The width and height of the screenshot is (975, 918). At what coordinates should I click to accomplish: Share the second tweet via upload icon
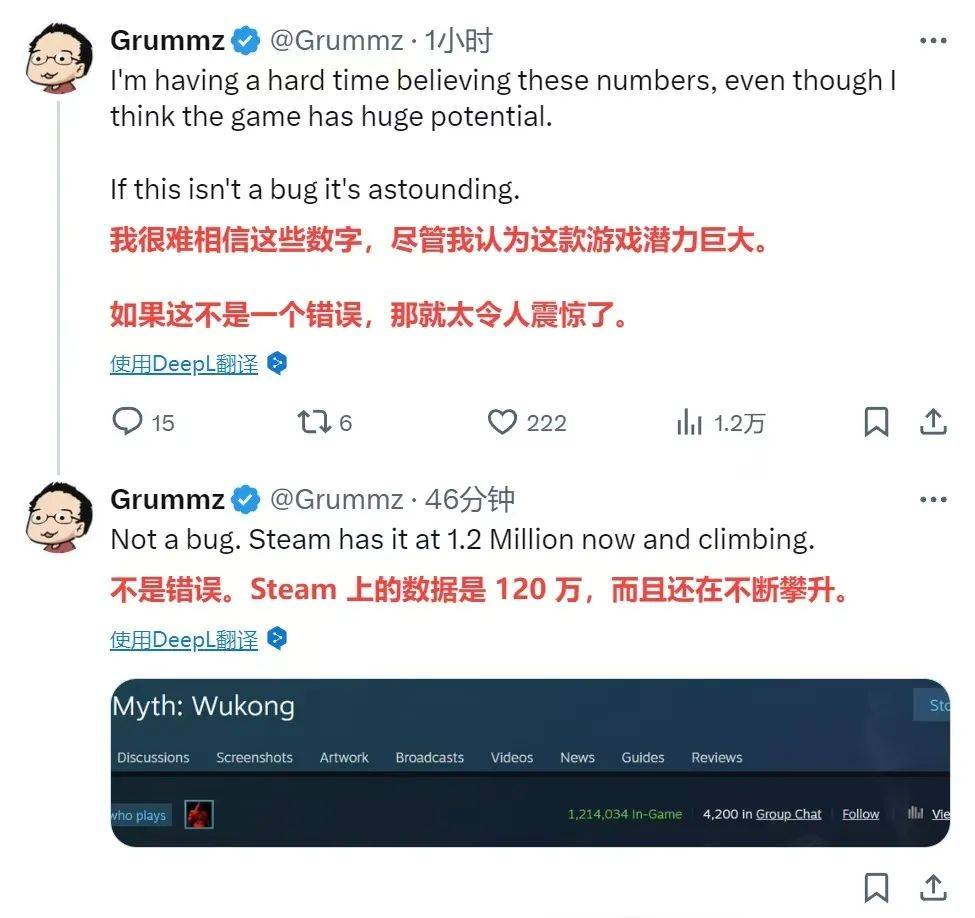tap(933, 887)
